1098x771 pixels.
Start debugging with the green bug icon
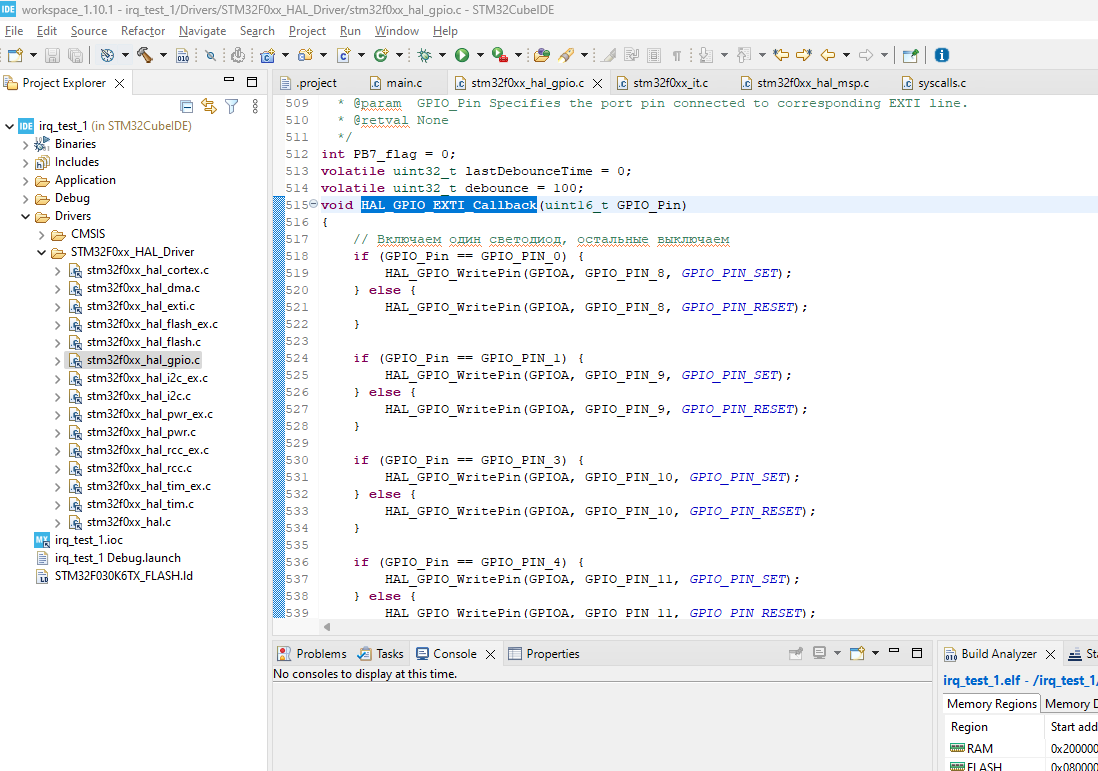click(x=424, y=55)
